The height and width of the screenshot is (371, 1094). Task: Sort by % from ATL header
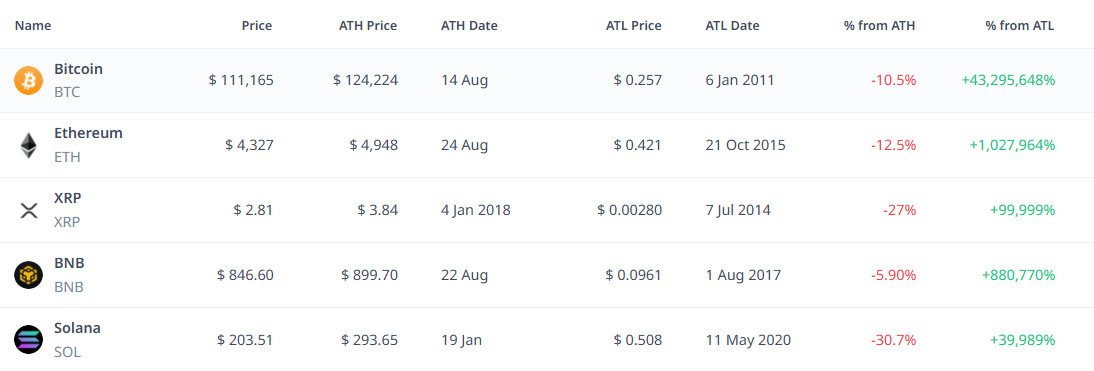[1019, 26]
